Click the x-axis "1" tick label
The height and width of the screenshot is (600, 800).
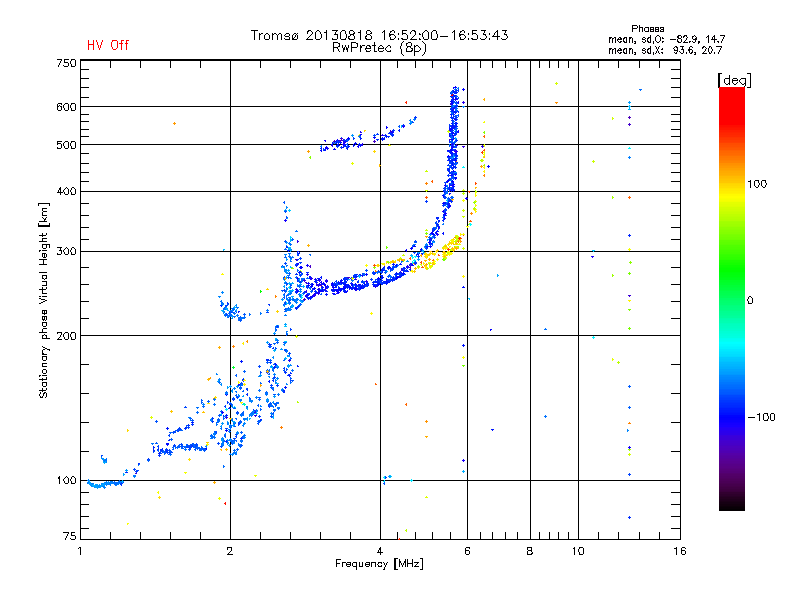click(x=80, y=551)
